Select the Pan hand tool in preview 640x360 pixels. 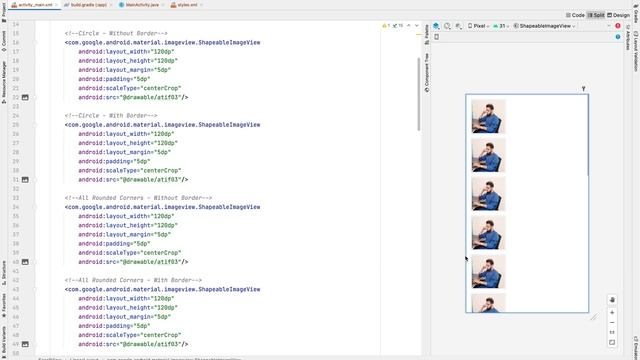tap(612, 300)
